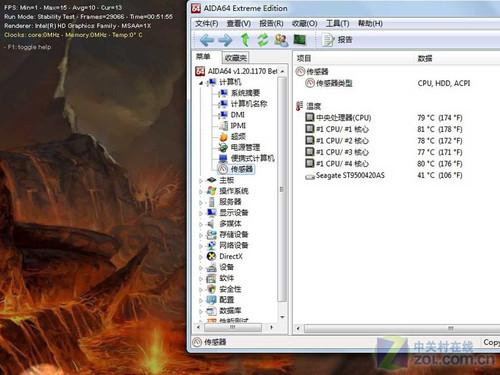Click the DirectX yellow X icon
The width and height of the screenshot is (500, 375).
pyautogui.click(x=212, y=256)
